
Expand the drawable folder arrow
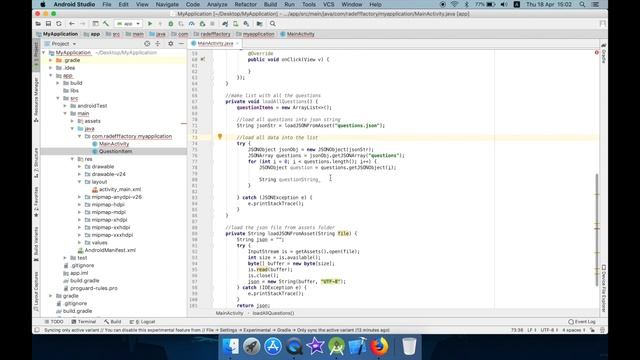coord(80,167)
